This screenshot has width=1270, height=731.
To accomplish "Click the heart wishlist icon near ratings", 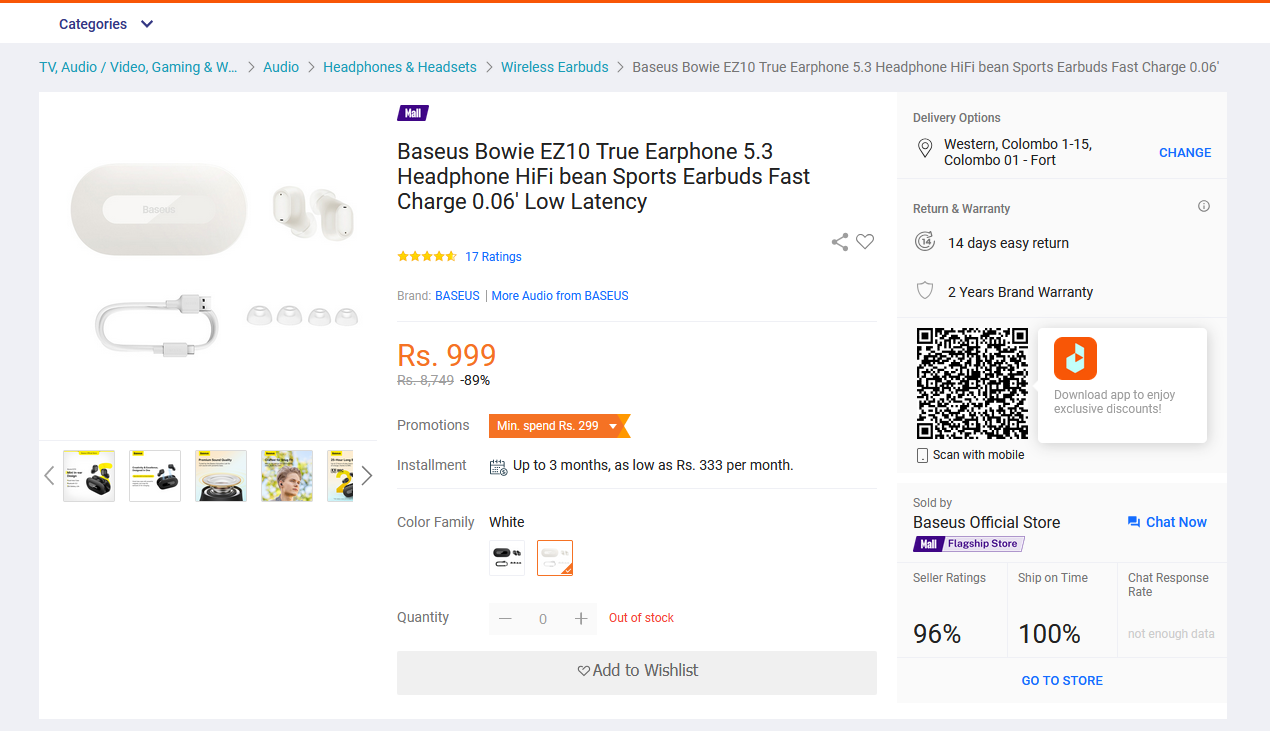I will tap(865, 241).
